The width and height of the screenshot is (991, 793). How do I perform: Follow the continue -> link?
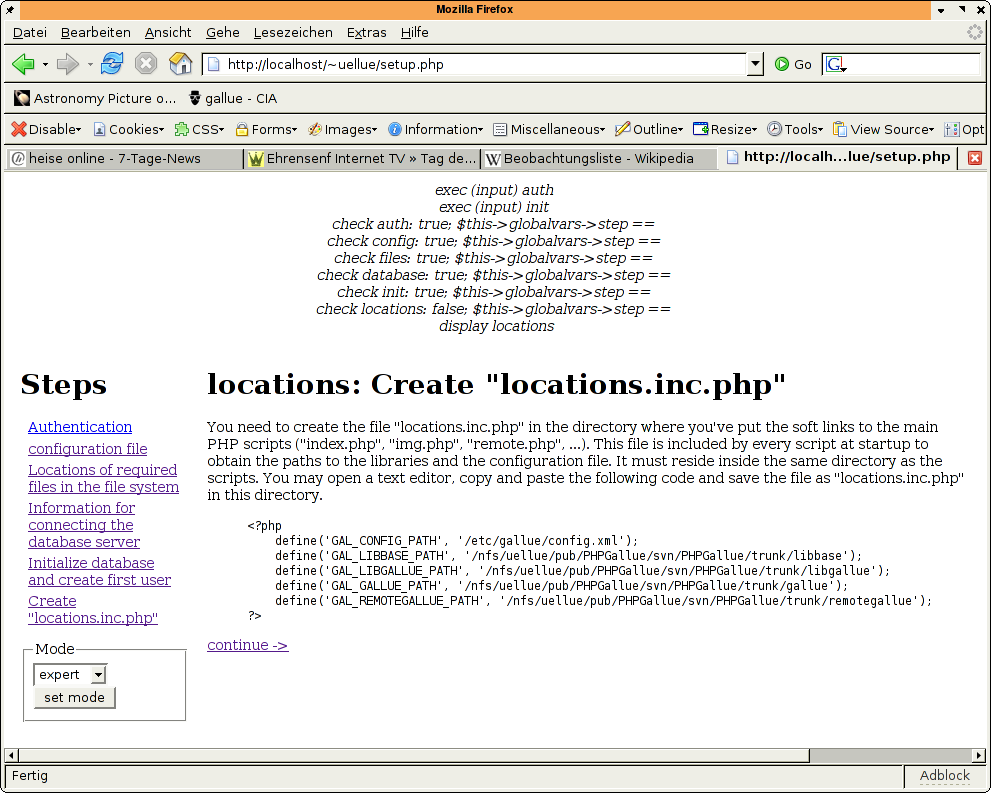coord(247,645)
